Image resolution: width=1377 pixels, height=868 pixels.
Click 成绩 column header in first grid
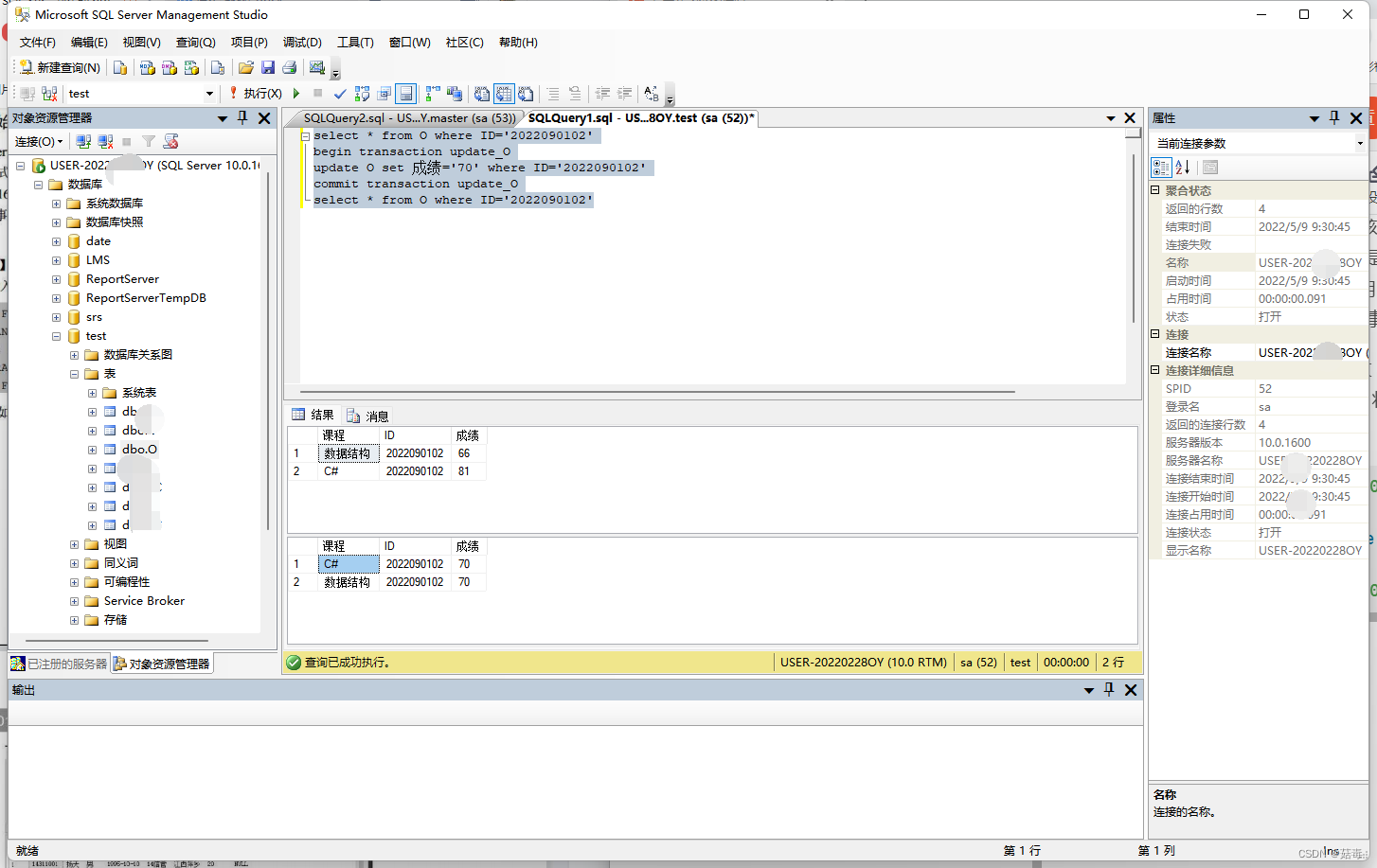[469, 435]
